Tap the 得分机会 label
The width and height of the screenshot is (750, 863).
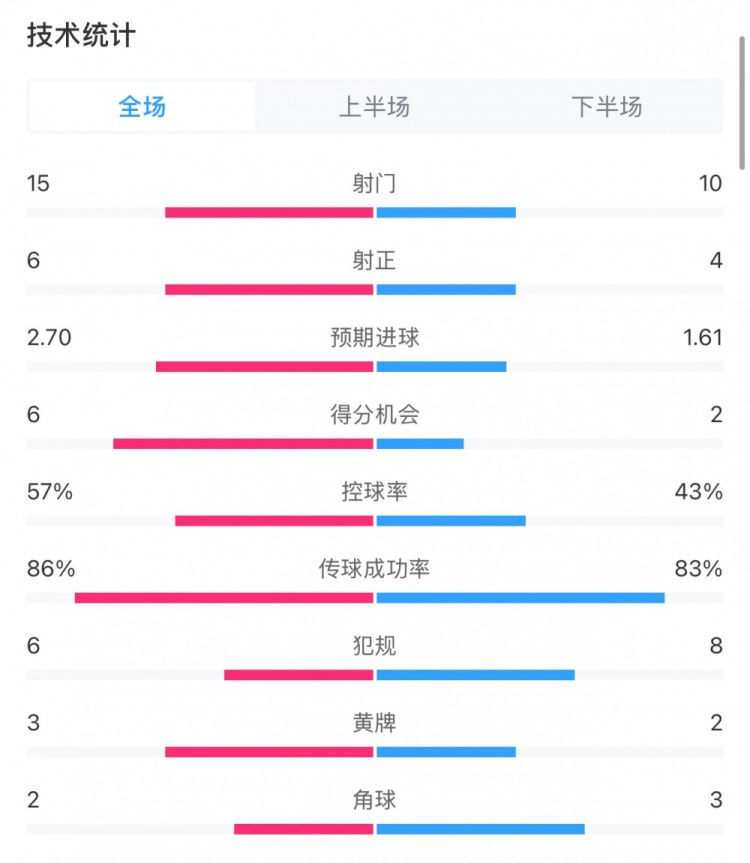coord(374,415)
